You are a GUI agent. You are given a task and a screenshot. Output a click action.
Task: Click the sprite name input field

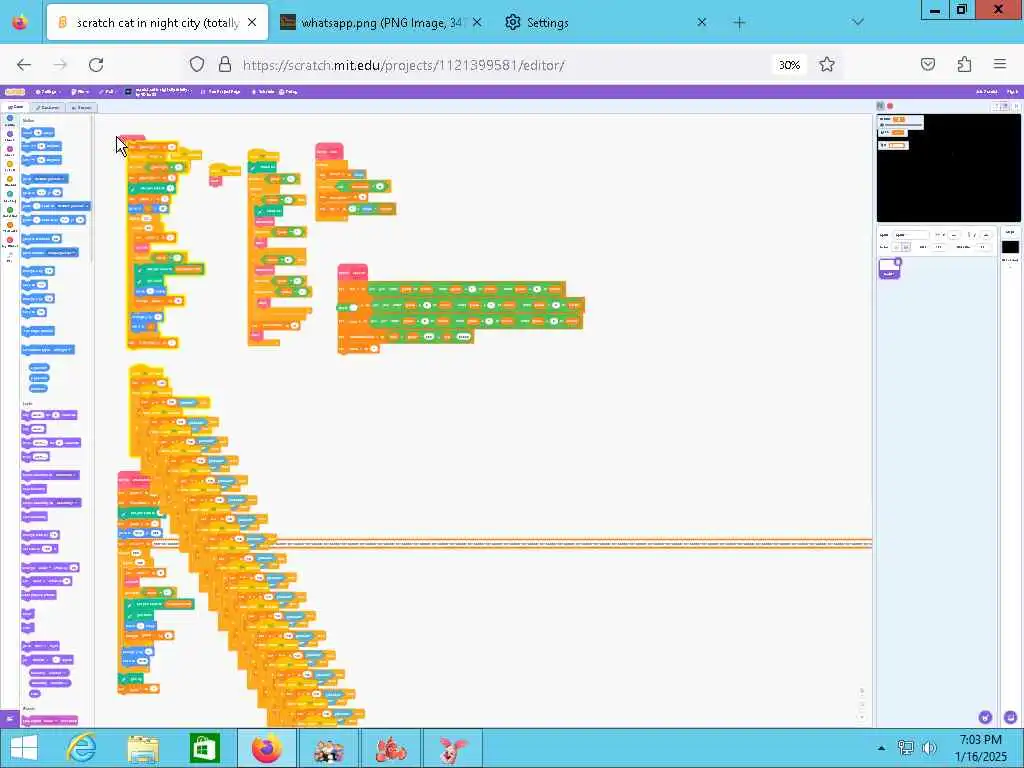(x=911, y=235)
